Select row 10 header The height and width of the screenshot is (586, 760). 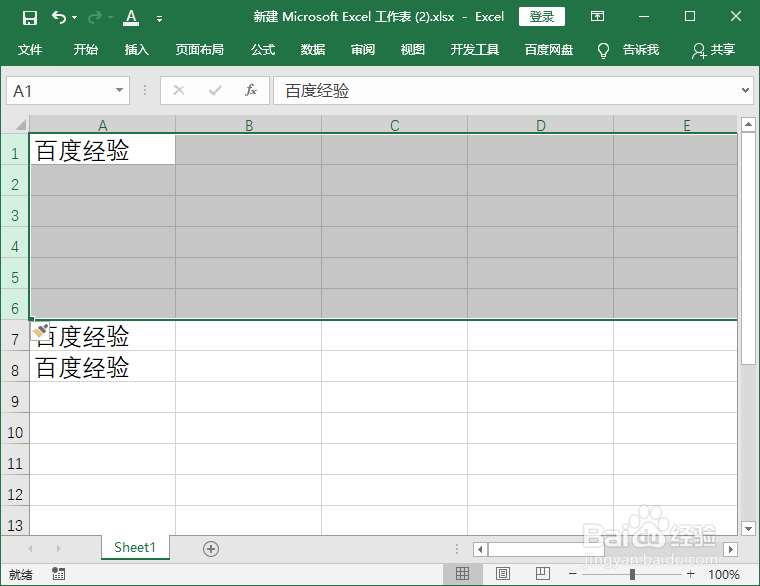(x=15, y=428)
